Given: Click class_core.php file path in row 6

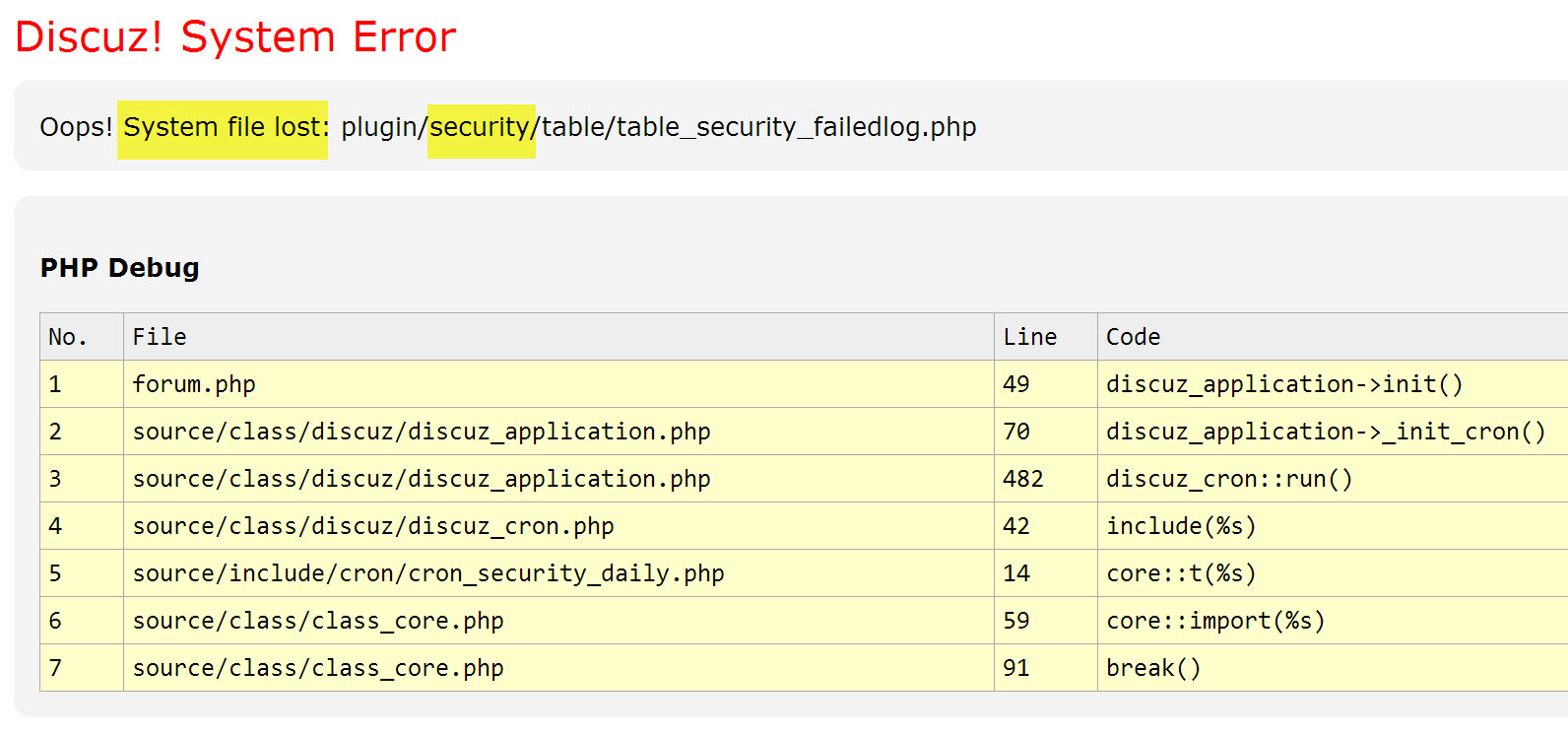Looking at the screenshot, I should click(x=318, y=621).
